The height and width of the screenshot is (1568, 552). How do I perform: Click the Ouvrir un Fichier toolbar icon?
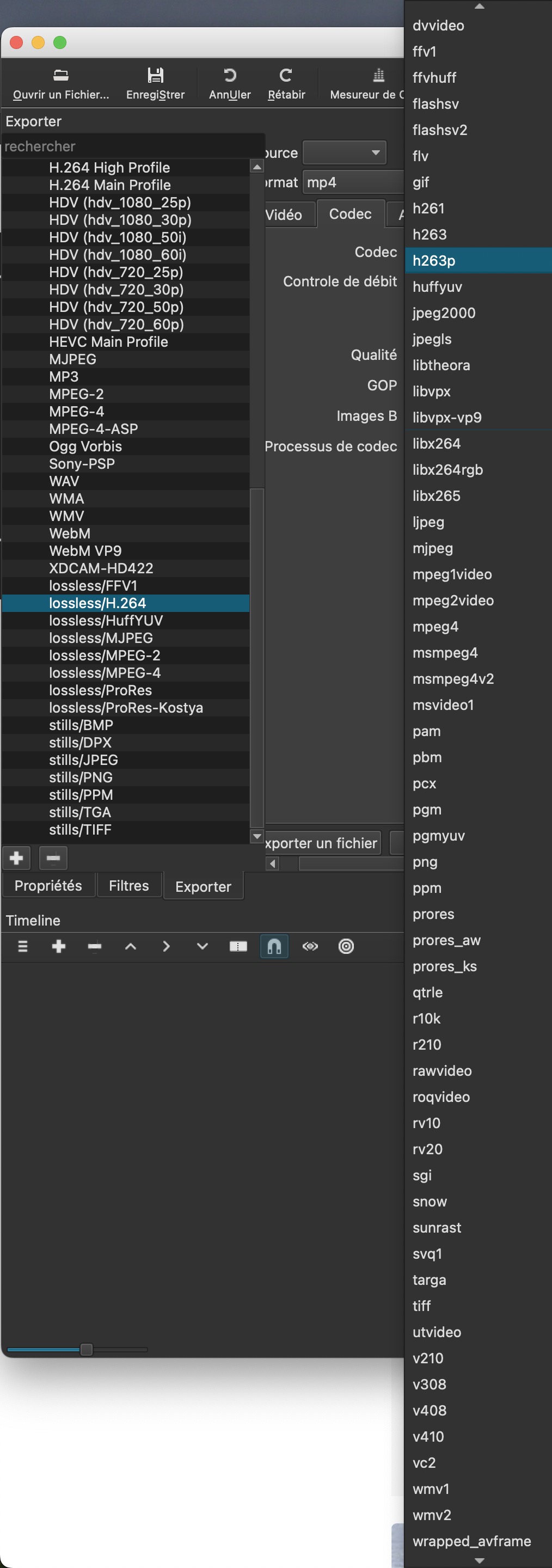[61, 76]
